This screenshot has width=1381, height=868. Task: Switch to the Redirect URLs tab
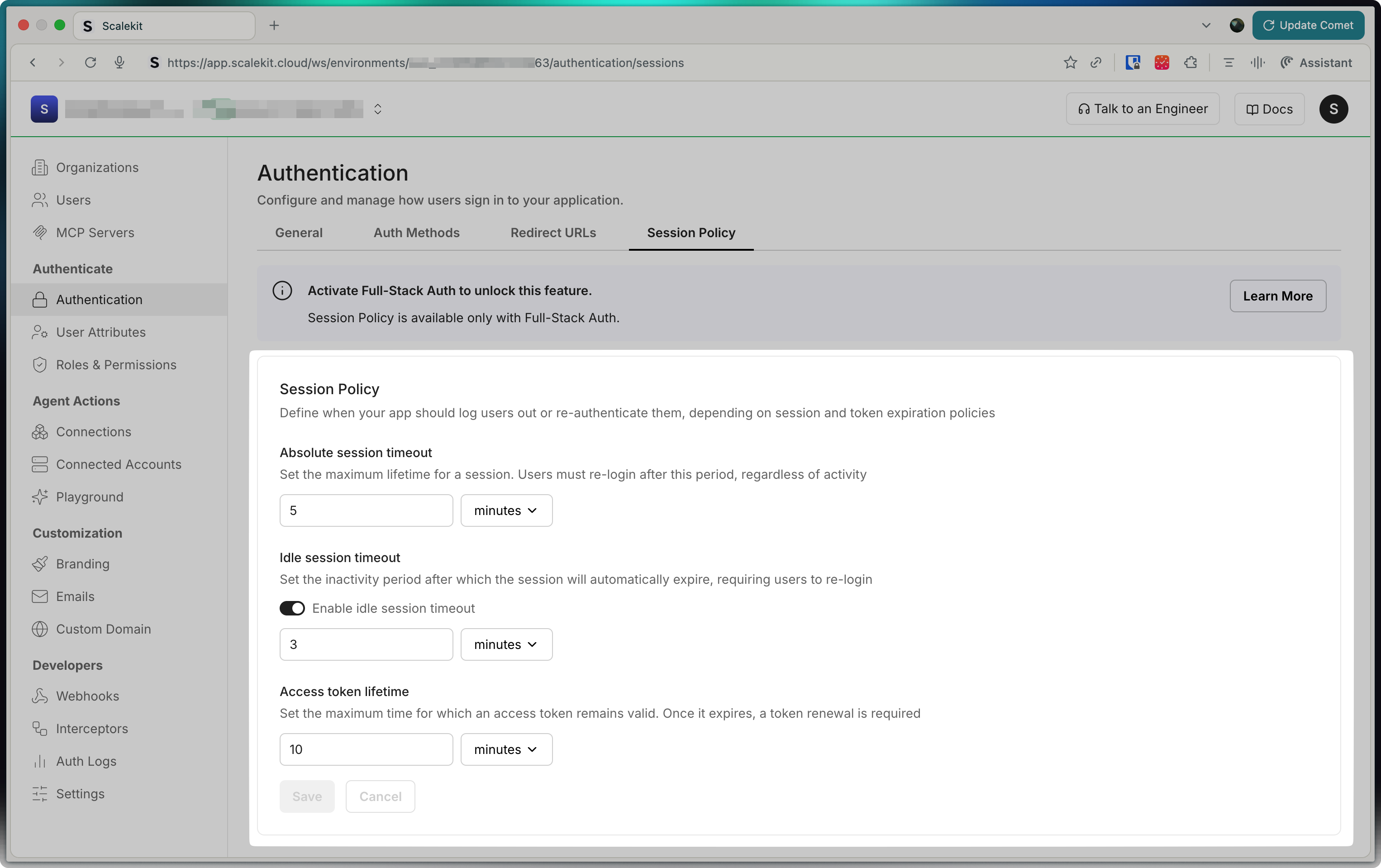pos(553,233)
